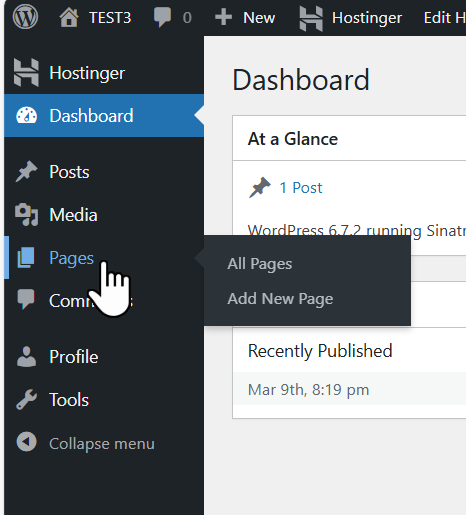
Task: Open the 1 Post link
Action: click(x=301, y=188)
